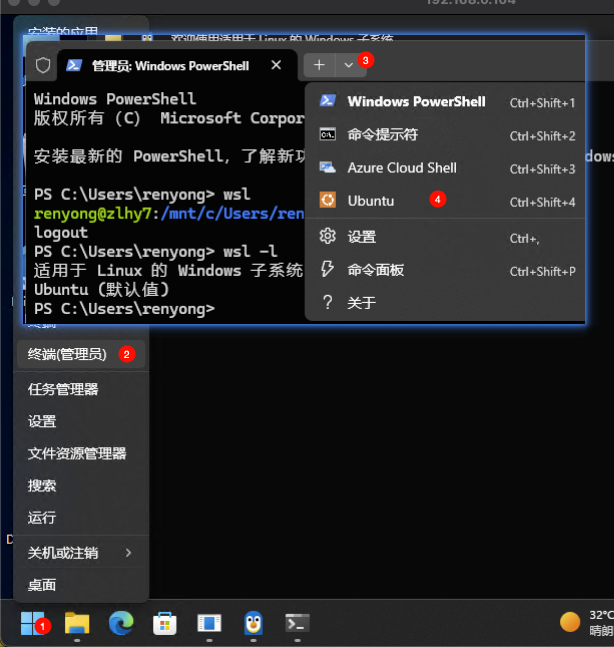Select 运行 in Start context menu

[x=81, y=517]
